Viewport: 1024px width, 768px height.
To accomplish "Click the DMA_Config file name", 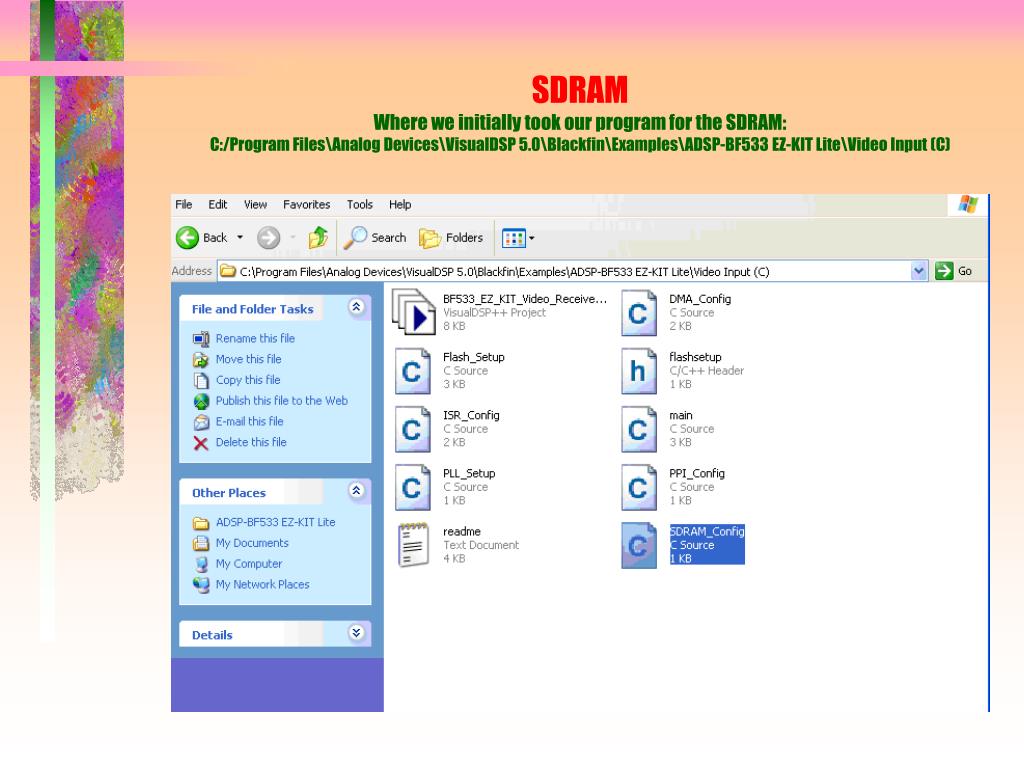I will tap(700, 299).
